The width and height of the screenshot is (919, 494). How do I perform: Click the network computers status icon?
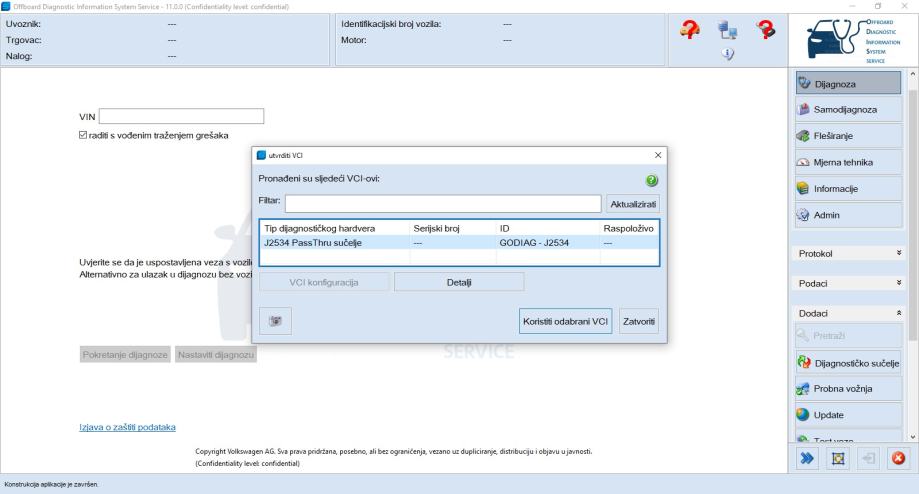[x=727, y=29]
